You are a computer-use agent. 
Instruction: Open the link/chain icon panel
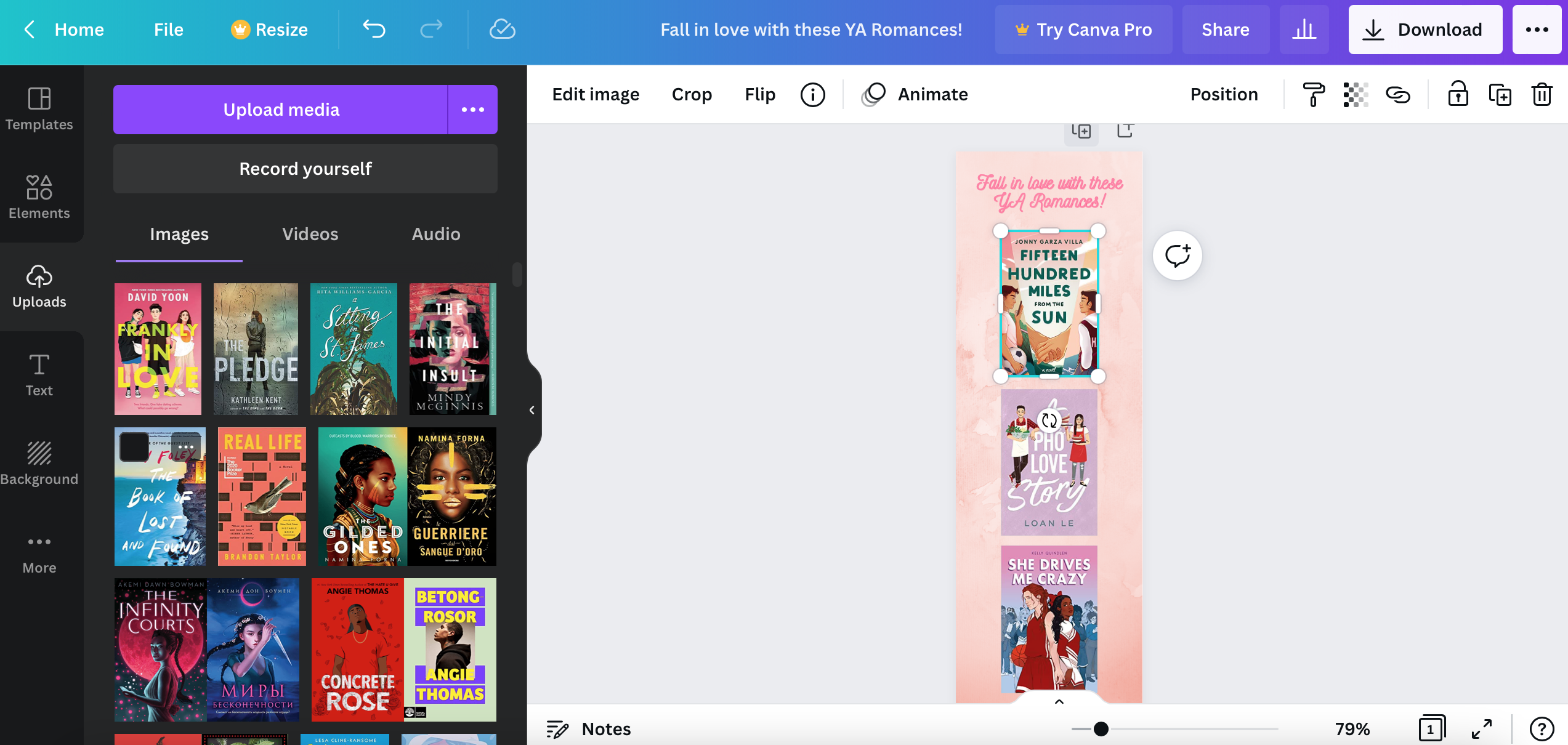point(1398,94)
